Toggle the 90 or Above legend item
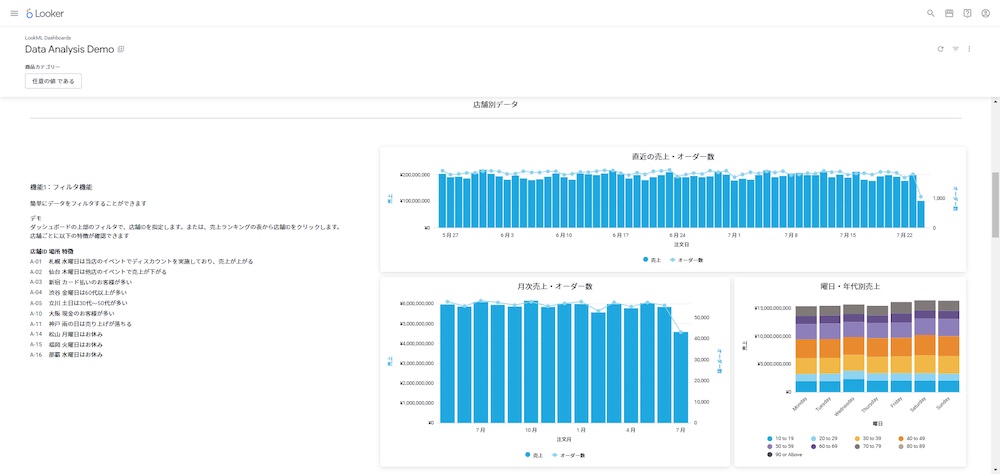The image size is (1000, 474). tap(785, 455)
